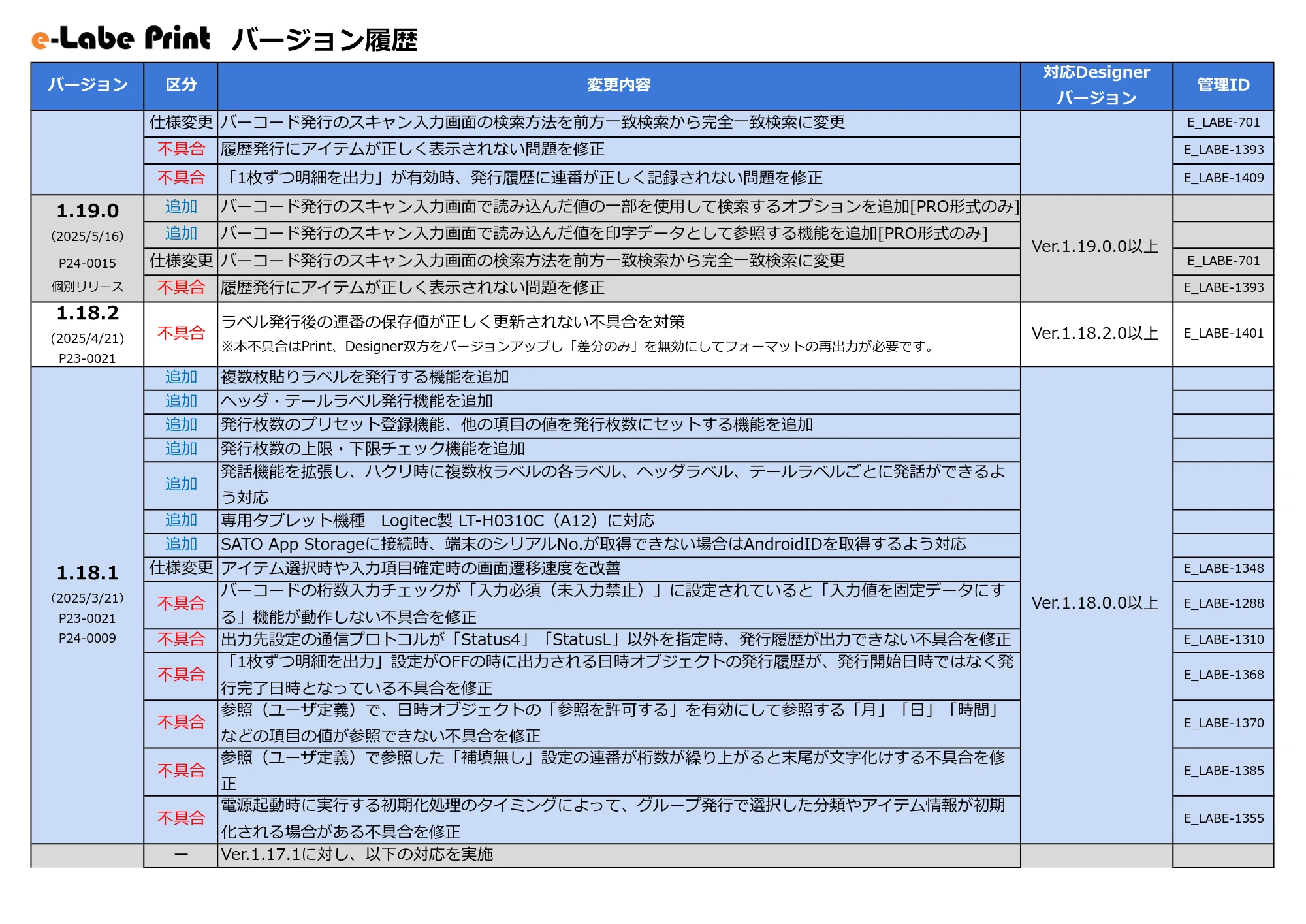
Task: Click Ver.1.19.0.0以上 designer version
Action: [x=1096, y=247]
